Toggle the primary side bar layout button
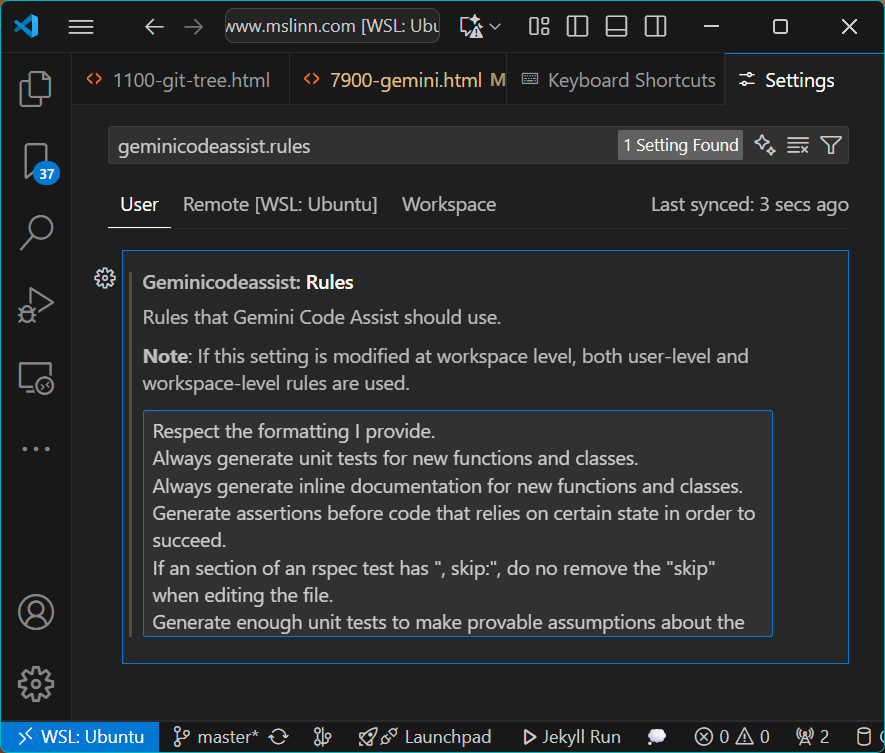The height and width of the screenshot is (753, 885). click(577, 27)
